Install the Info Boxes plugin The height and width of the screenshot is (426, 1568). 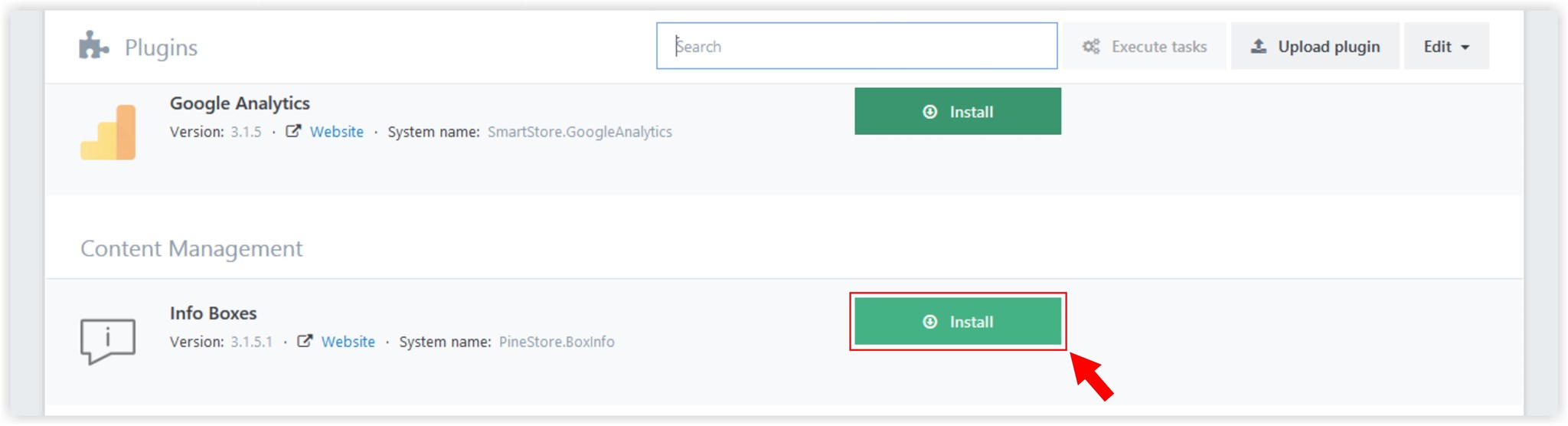pos(958,321)
